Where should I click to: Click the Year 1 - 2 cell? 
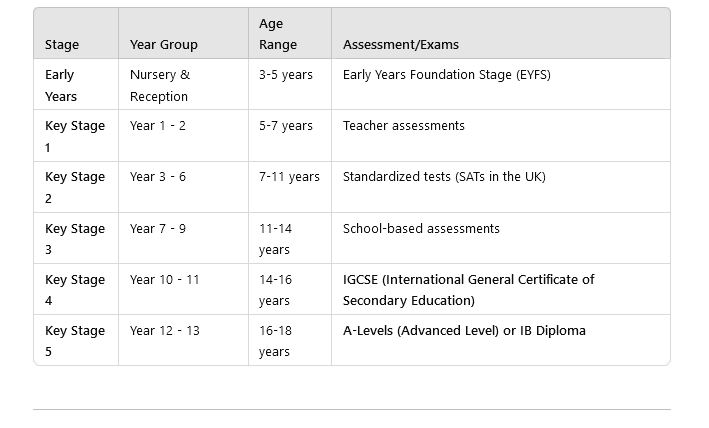click(183, 136)
